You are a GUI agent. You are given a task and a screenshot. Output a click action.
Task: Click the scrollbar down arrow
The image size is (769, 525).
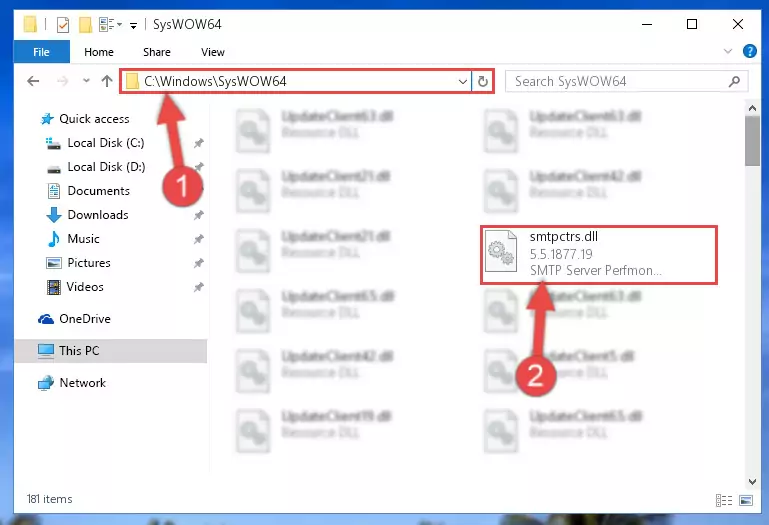[x=752, y=482]
